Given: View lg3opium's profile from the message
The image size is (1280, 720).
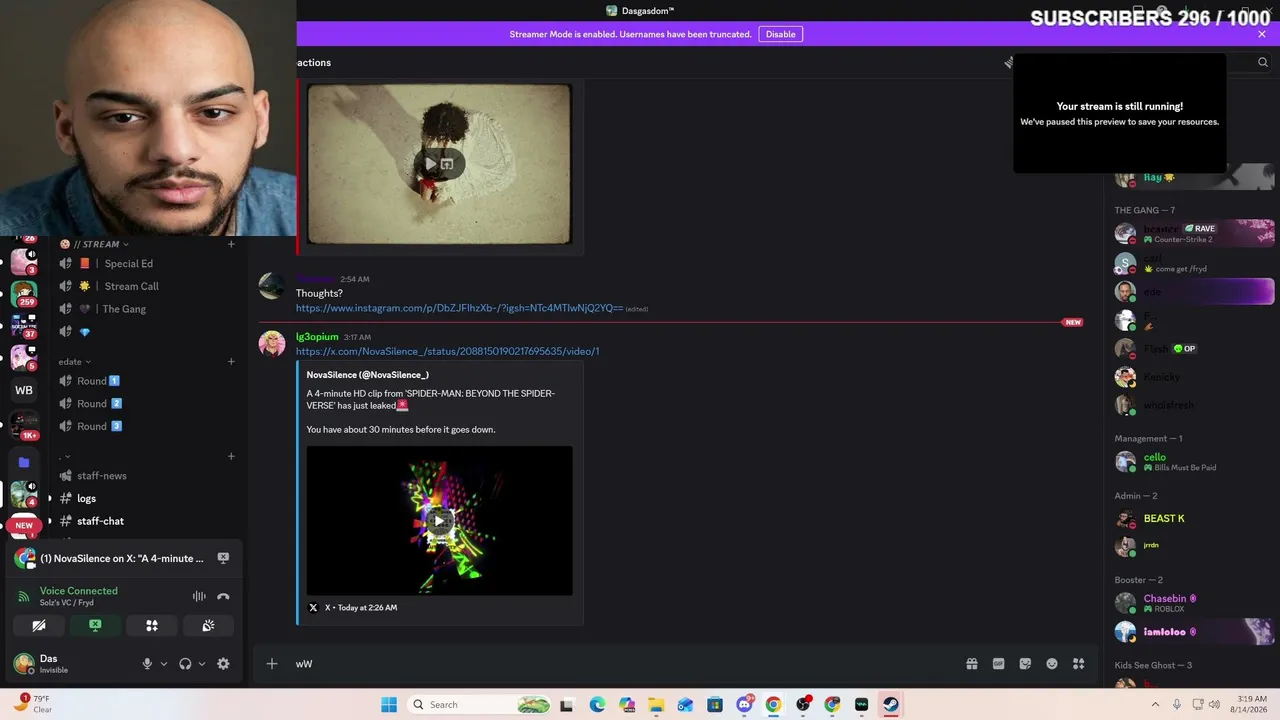Looking at the screenshot, I should [317, 337].
